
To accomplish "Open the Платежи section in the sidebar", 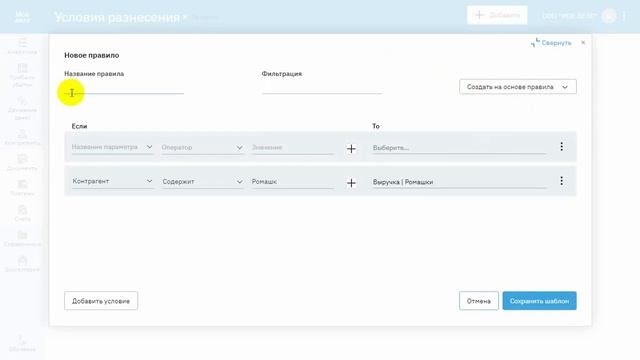I will (22, 188).
